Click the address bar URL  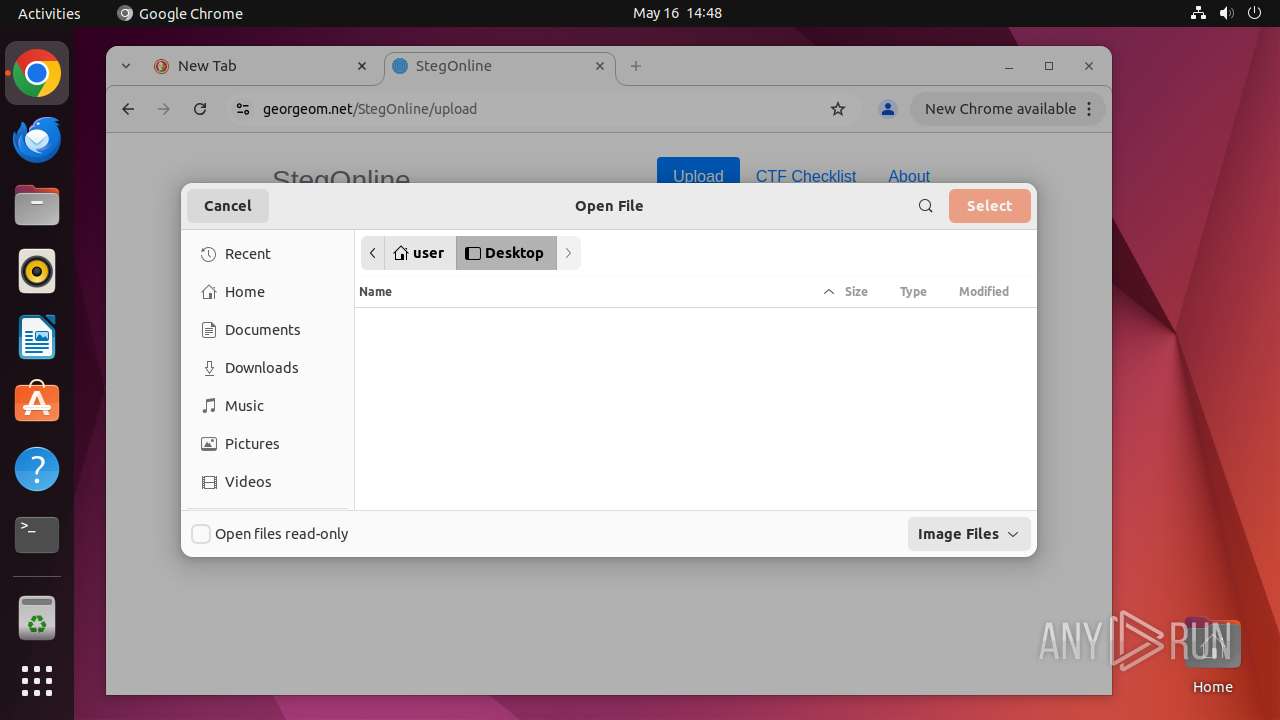click(370, 109)
